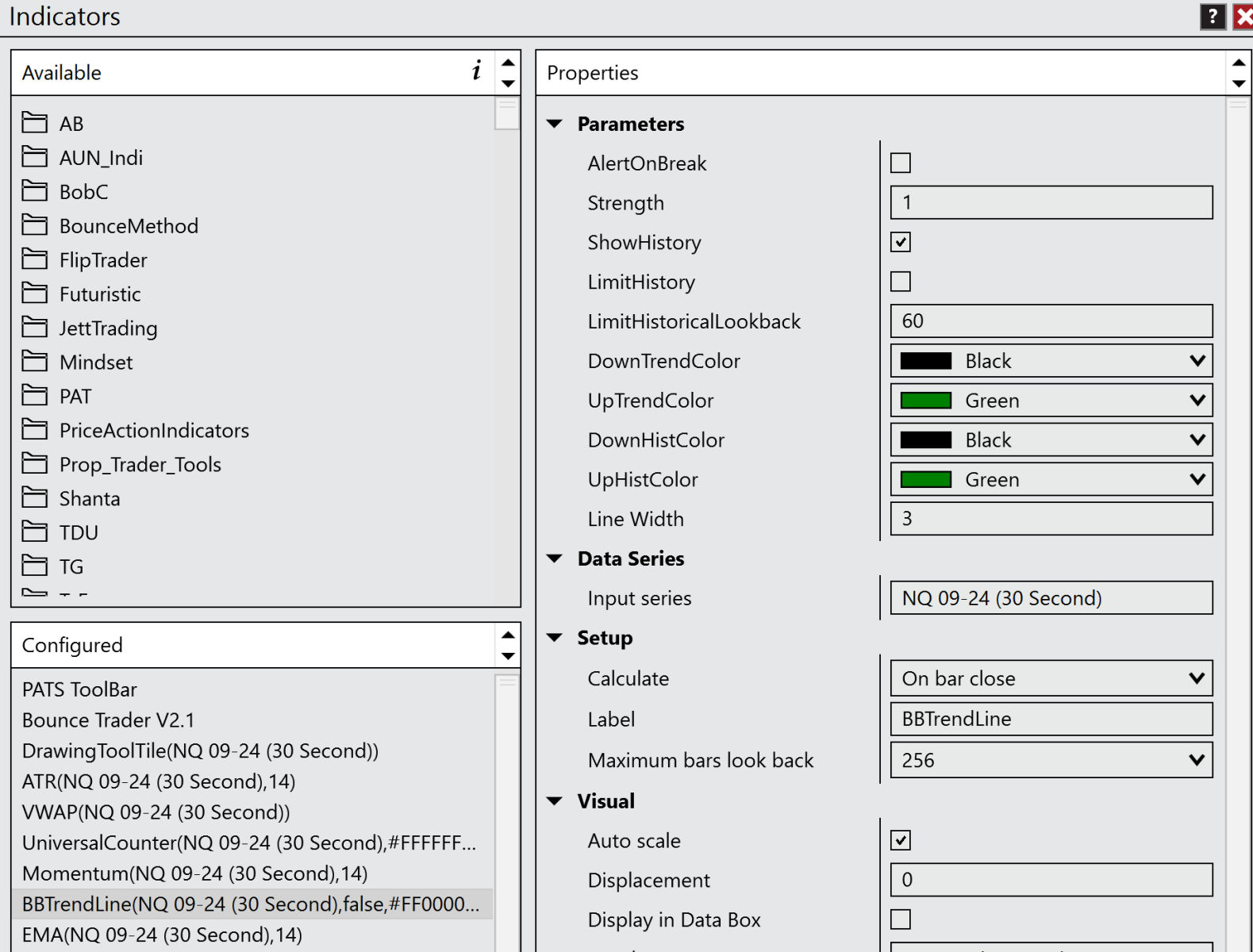Viewport: 1253px width, 952px height.
Task: Open the PAT folder icon
Action: tap(34, 395)
